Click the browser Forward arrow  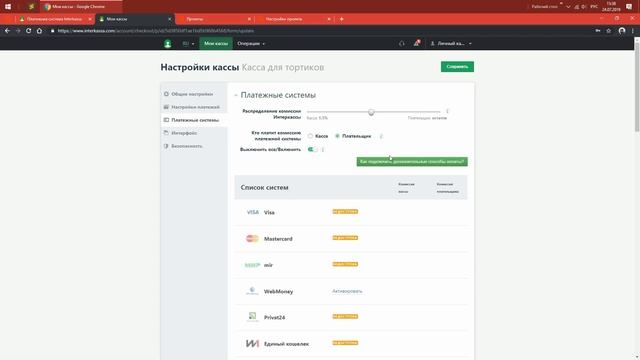coord(18,31)
